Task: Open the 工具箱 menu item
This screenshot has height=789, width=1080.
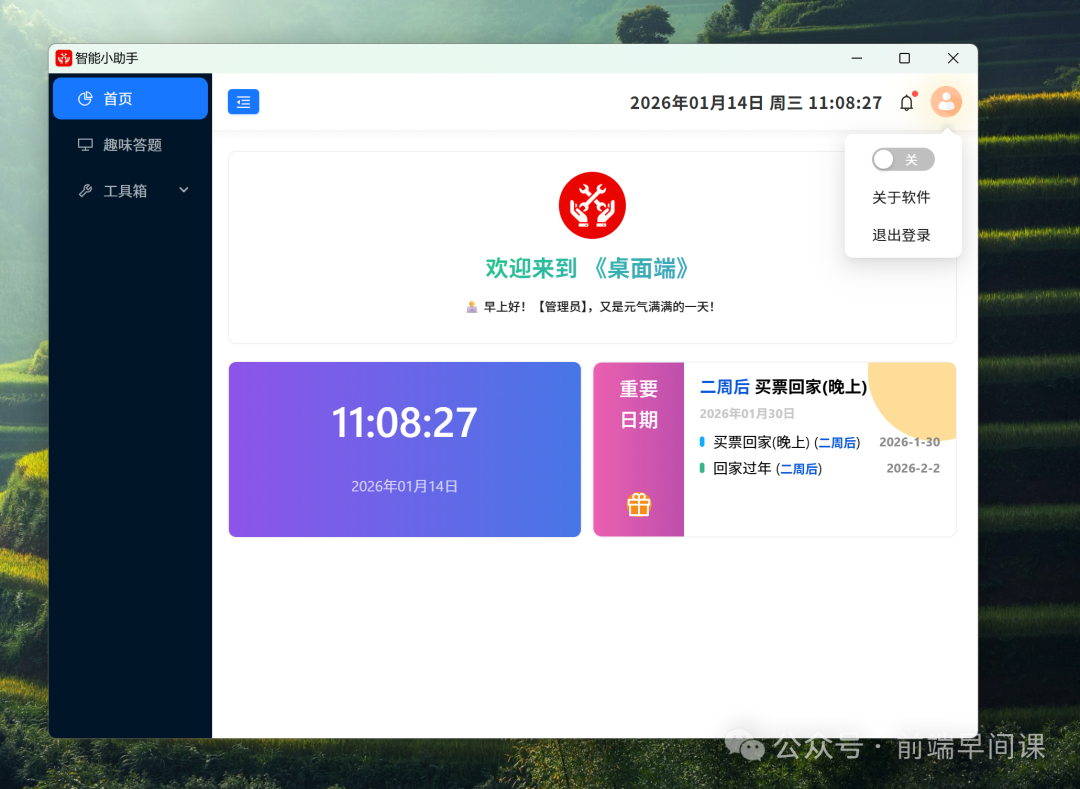Action: [x=130, y=191]
